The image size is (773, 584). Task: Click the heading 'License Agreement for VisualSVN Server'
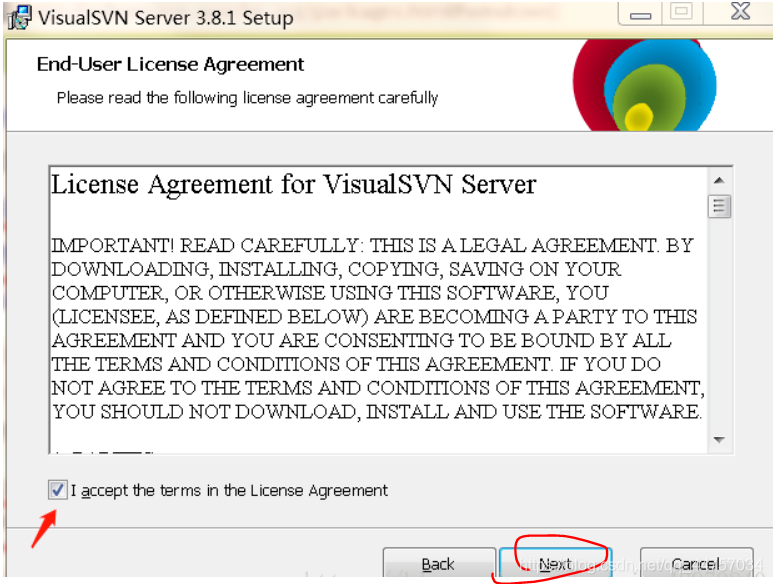(294, 185)
